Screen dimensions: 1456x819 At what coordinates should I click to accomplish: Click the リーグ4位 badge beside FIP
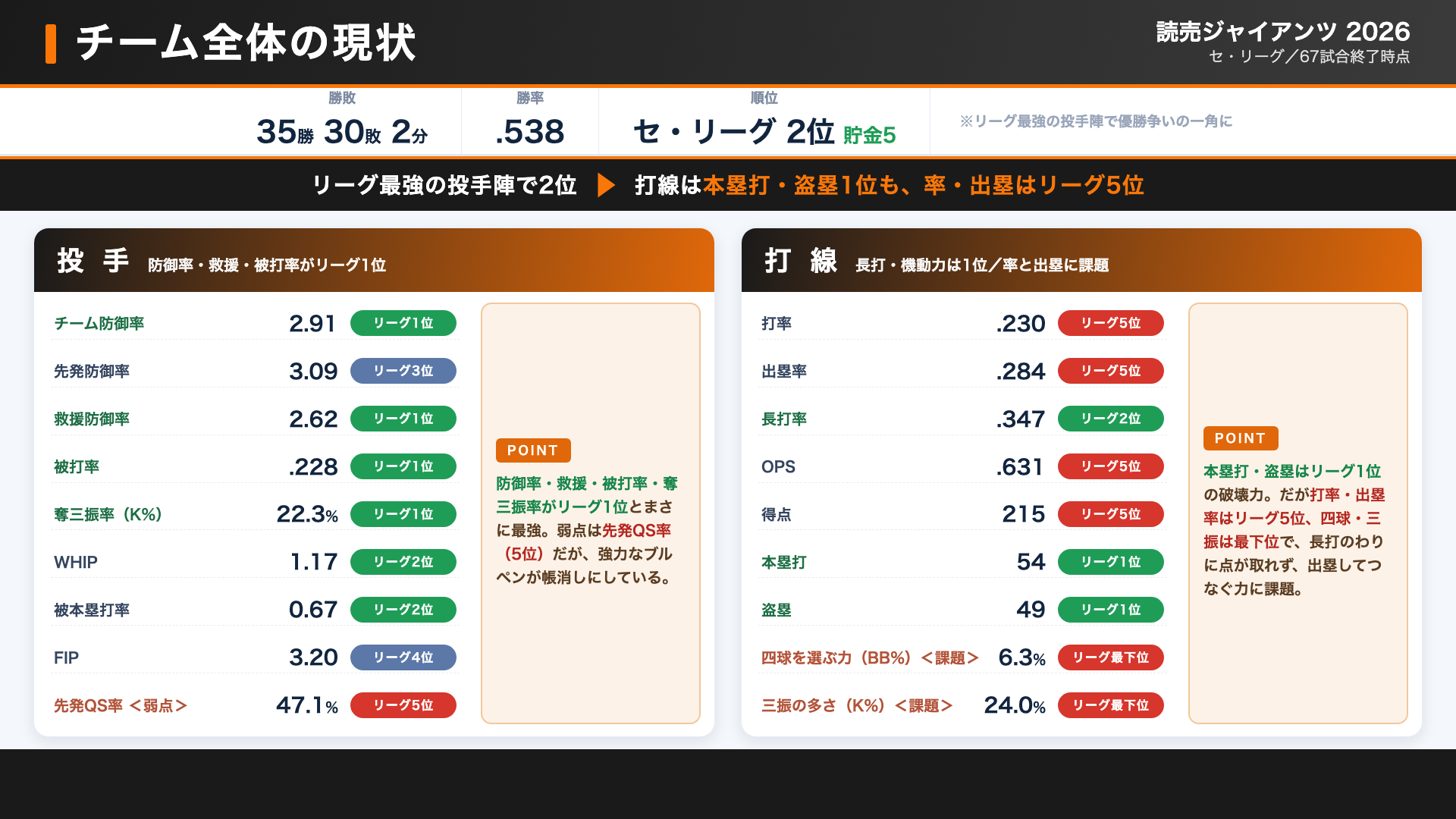pyautogui.click(x=403, y=657)
